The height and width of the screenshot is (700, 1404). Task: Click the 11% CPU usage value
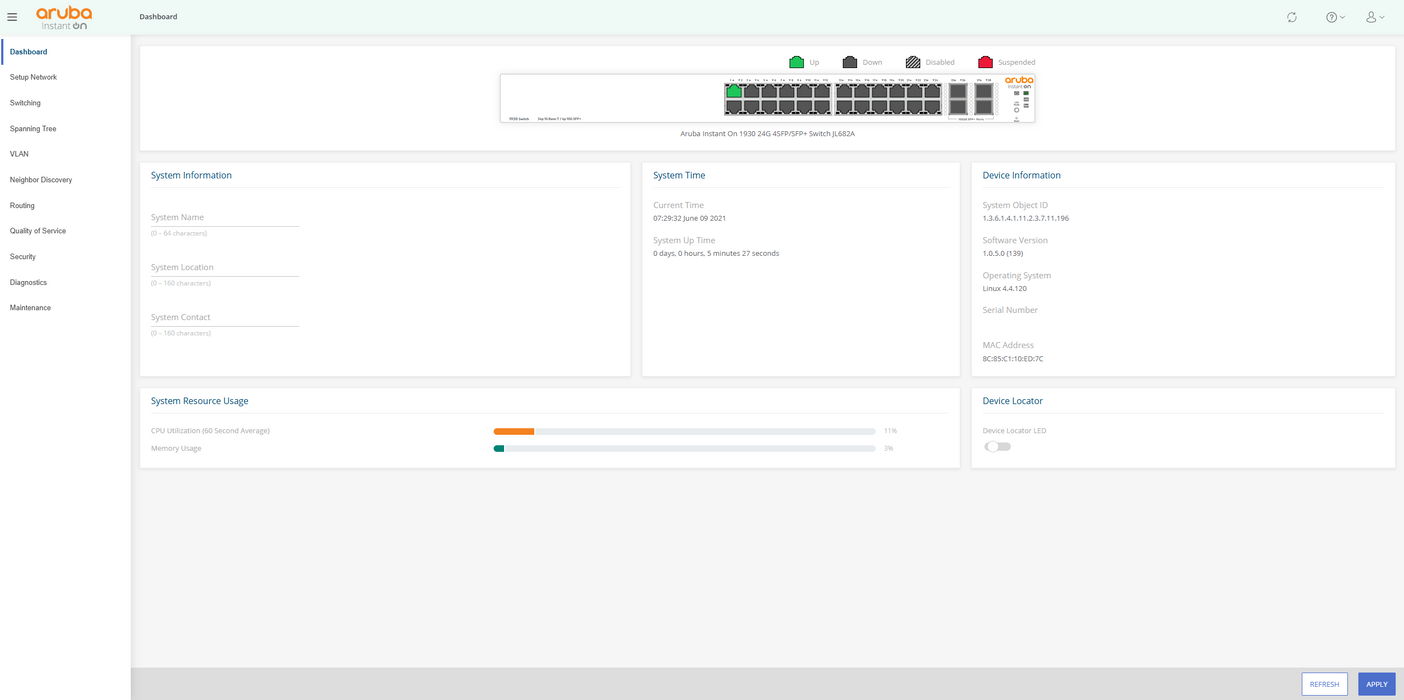(x=890, y=431)
